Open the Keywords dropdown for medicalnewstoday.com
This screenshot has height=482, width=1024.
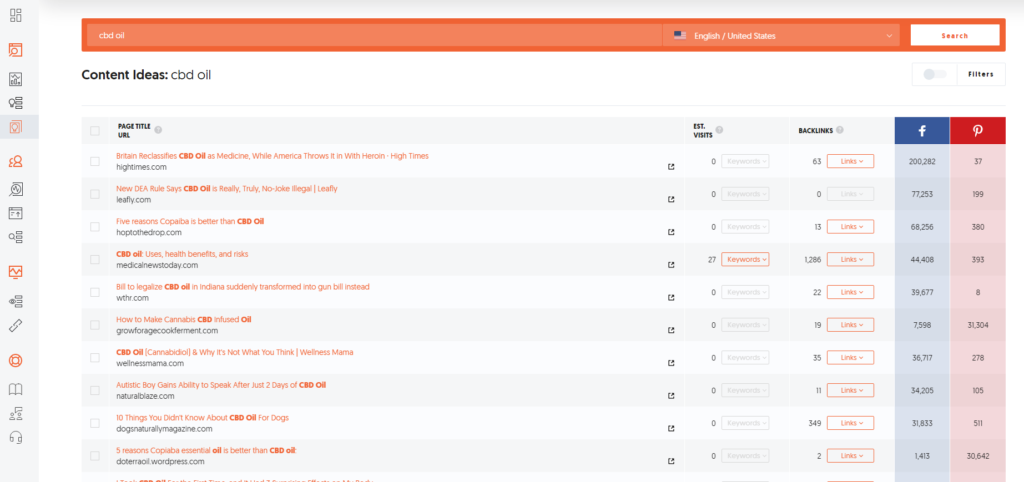pos(745,259)
